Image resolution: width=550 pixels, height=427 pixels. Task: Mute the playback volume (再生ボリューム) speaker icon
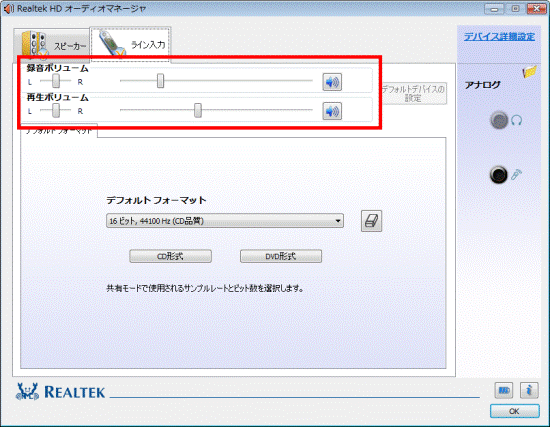[332, 111]
